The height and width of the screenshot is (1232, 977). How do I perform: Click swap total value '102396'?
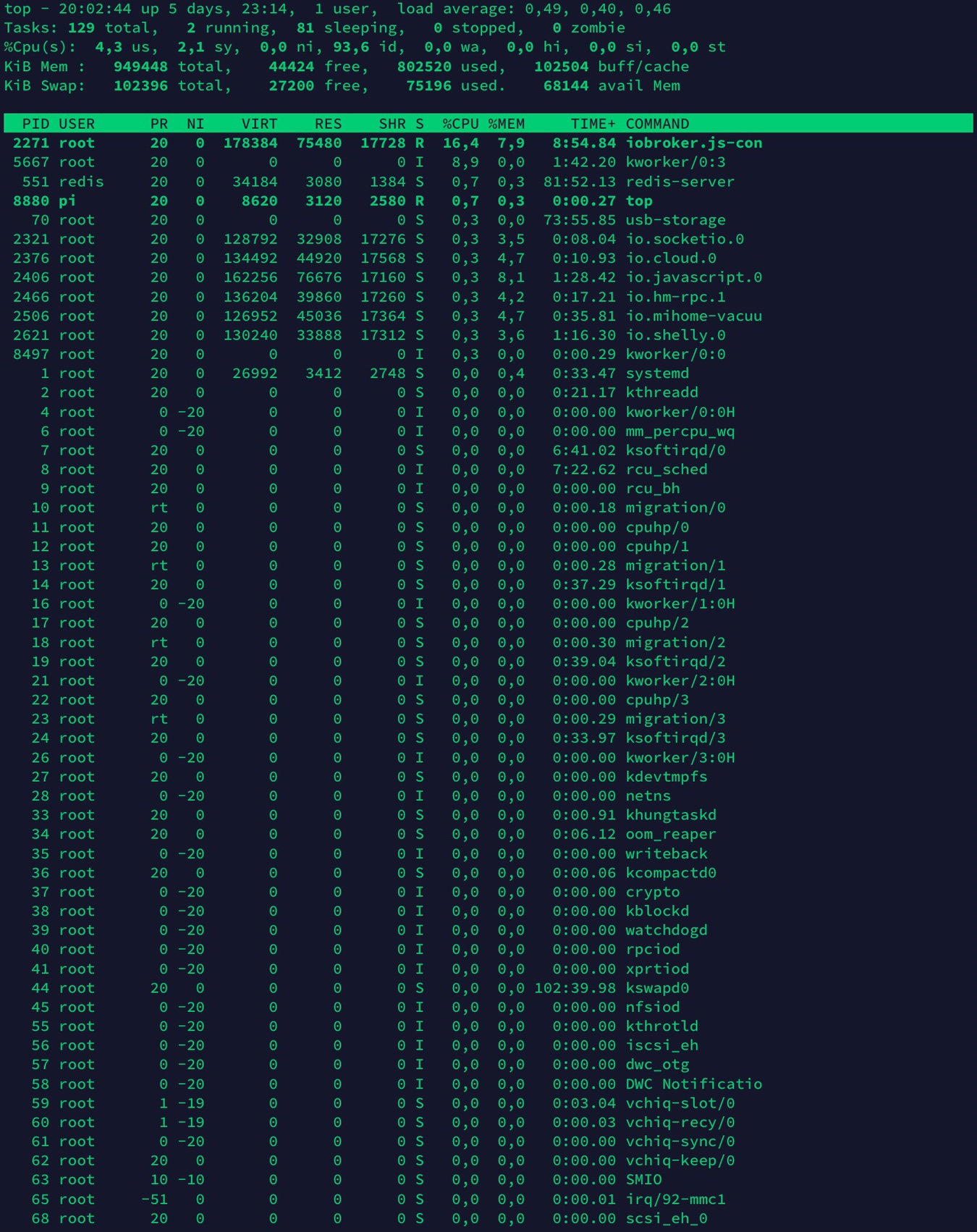[140, 85]
